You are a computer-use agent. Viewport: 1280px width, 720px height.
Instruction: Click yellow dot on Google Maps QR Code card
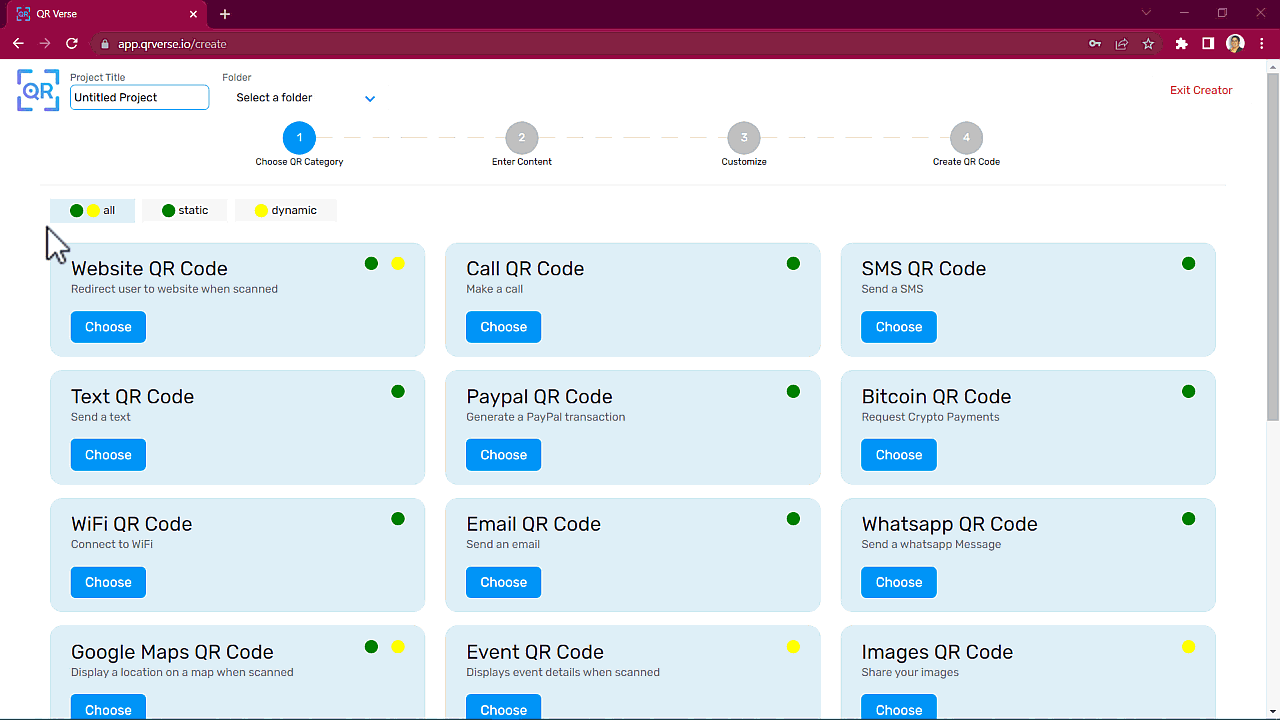(398, 647)
